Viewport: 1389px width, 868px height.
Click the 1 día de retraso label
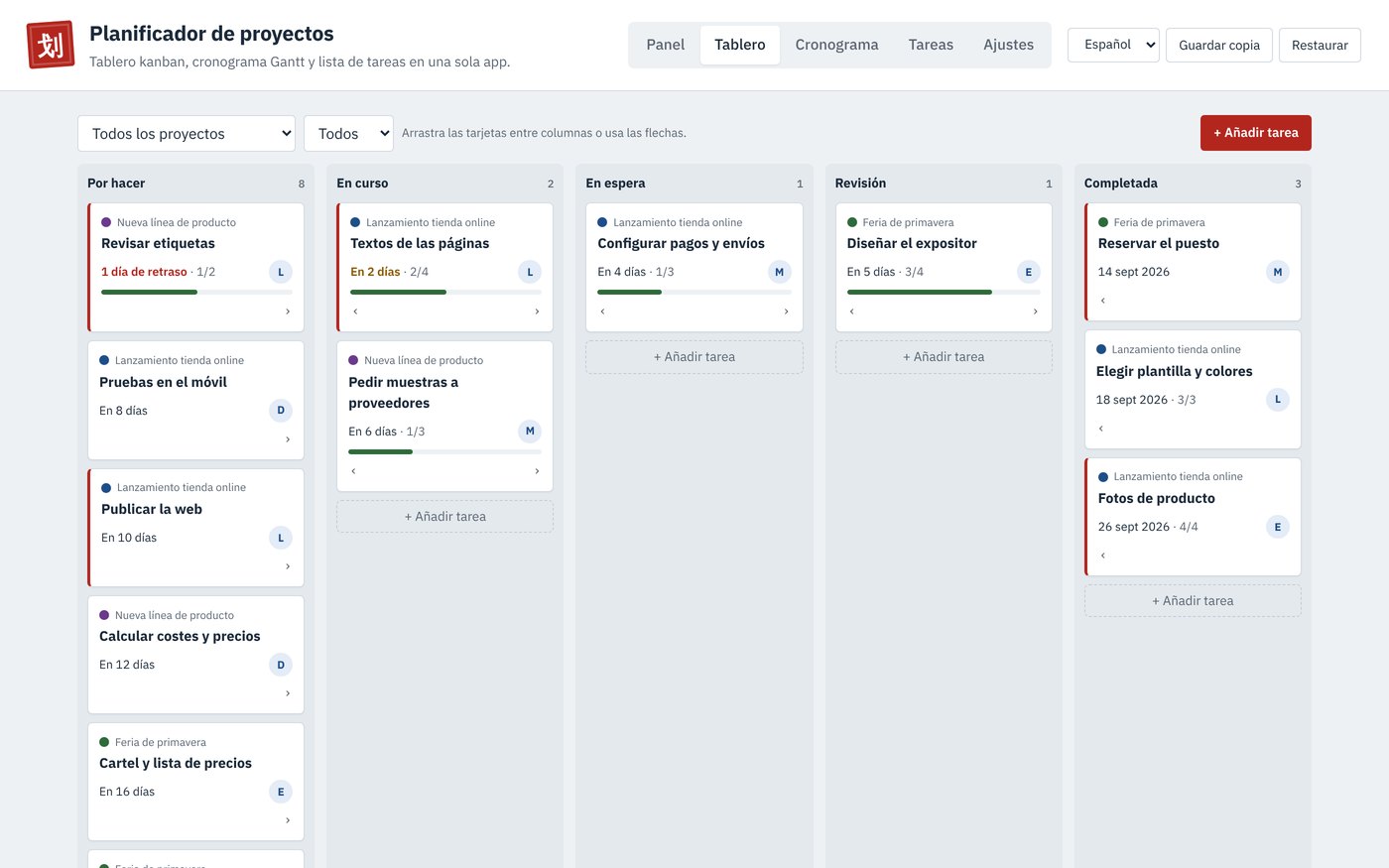pos(144,272)
